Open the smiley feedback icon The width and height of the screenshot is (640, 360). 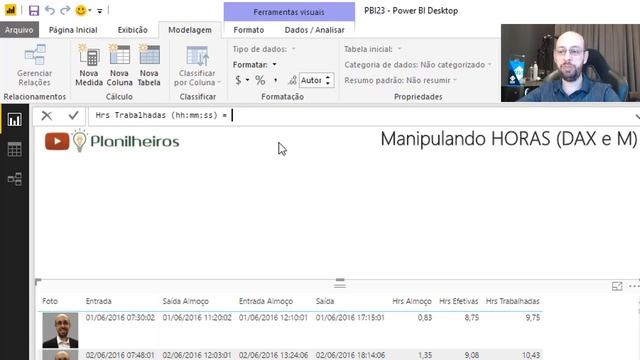(x=81, y=10)
